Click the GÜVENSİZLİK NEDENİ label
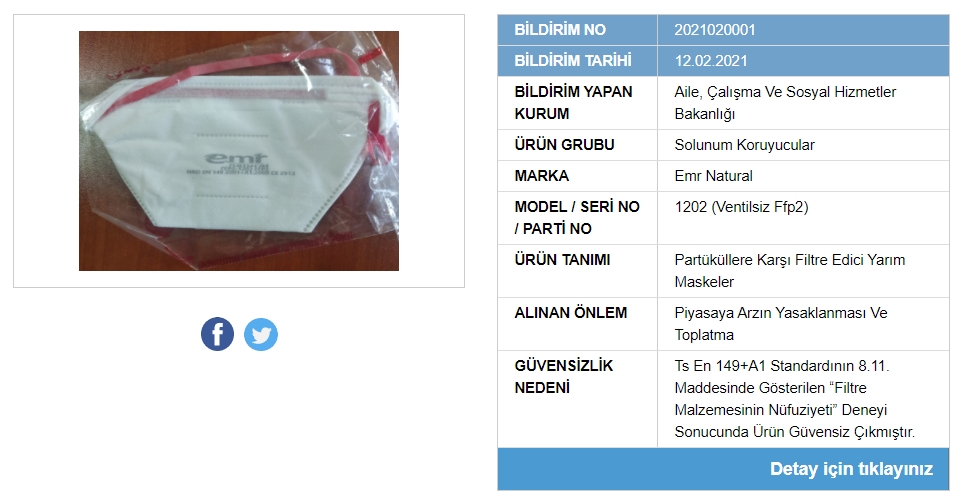Image resolution: width=961 pixels, height=500 pixels. (564, 376)
